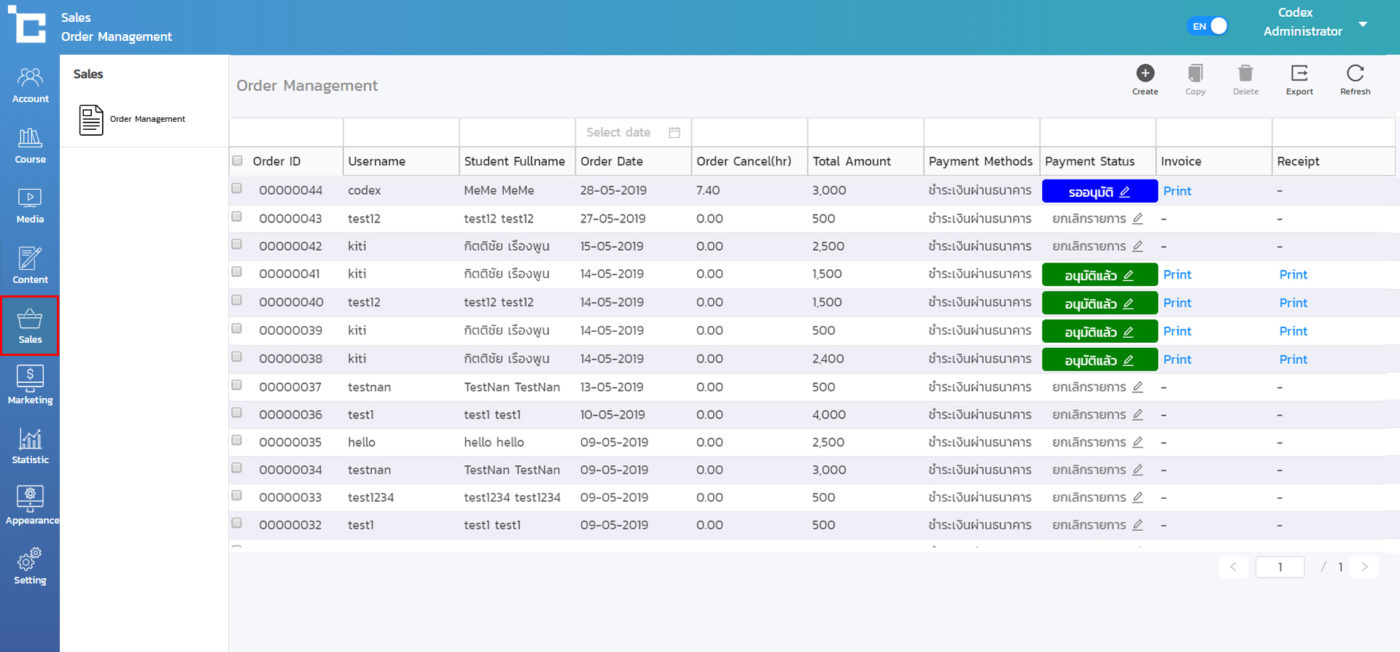Check the box for order 00000044
Image resolution: width=1400 pixels, height=652 pixels.
(237, 188)
